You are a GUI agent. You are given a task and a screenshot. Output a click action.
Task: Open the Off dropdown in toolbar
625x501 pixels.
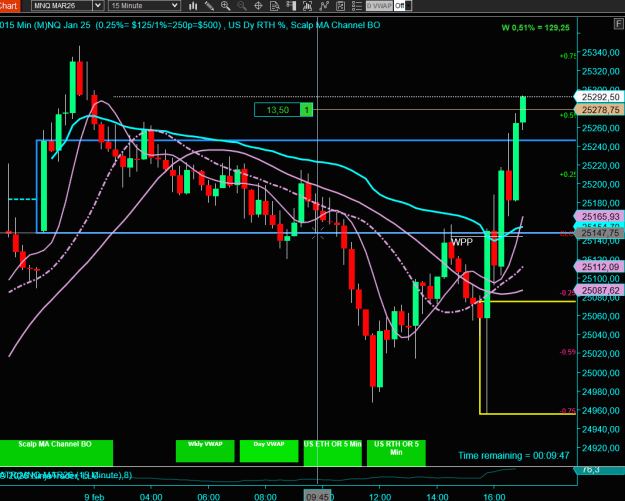403,6
